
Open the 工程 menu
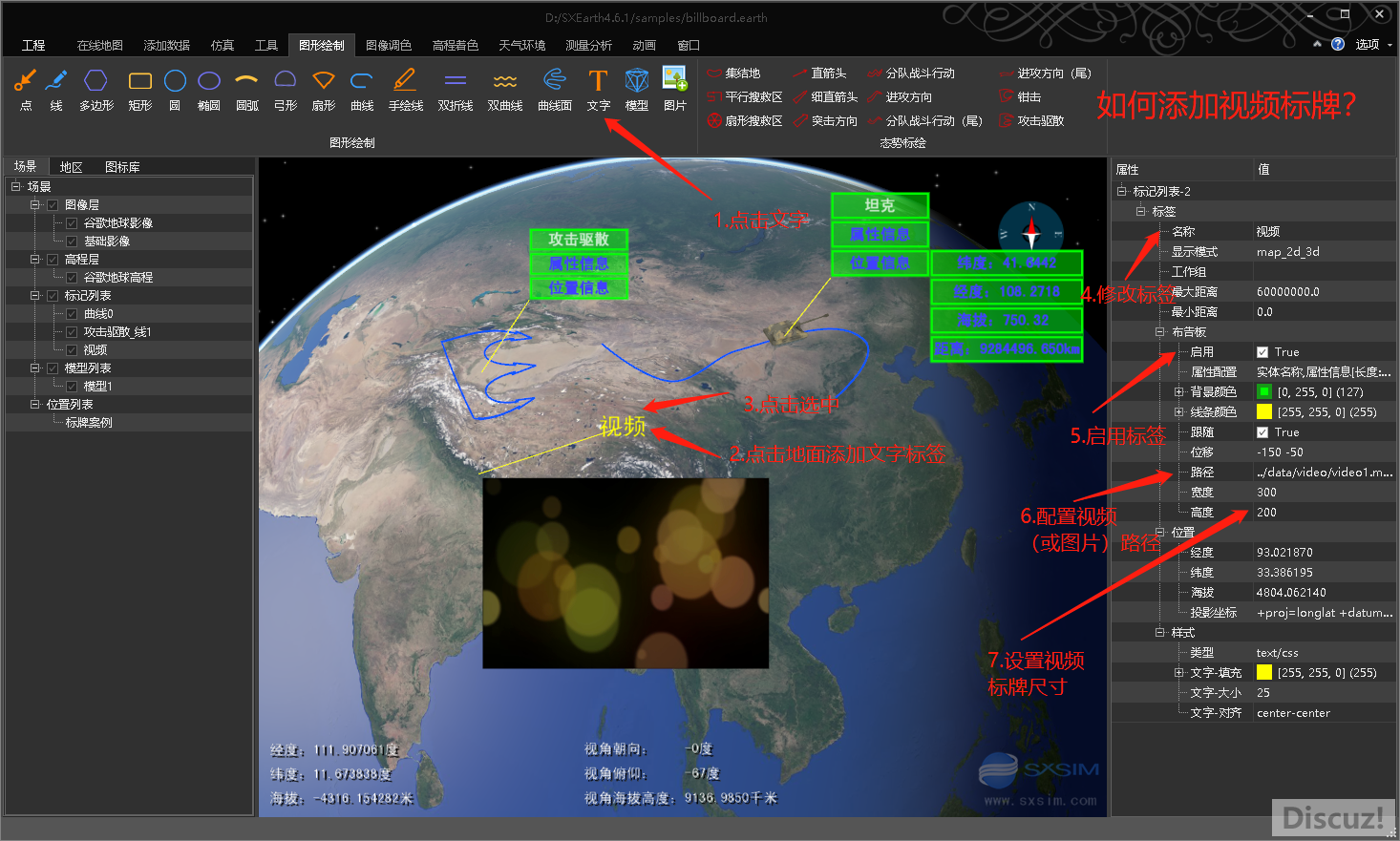point(33,45)
